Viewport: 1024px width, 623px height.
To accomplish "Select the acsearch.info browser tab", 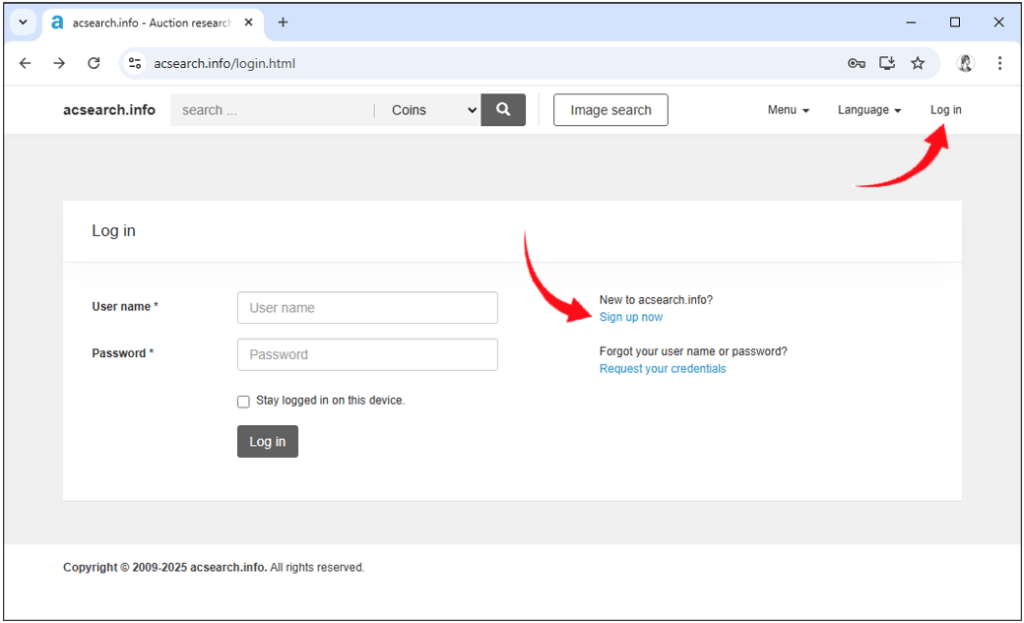I will (150, 22).
